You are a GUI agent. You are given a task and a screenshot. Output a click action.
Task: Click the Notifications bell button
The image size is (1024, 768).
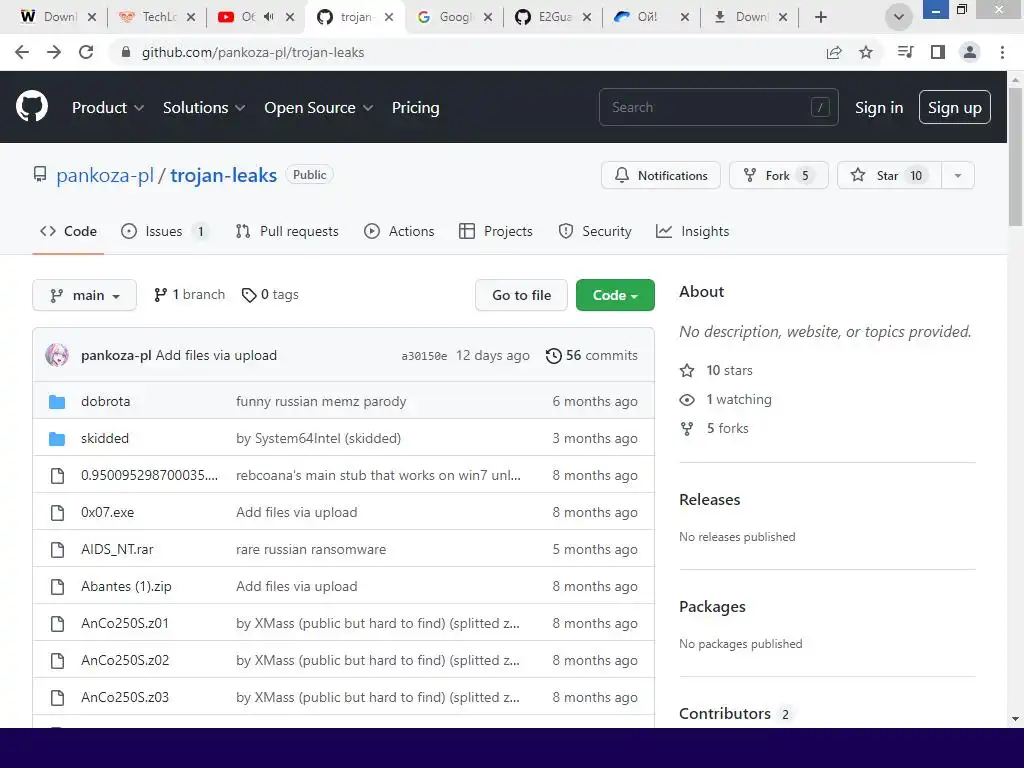tap(660, 175)
